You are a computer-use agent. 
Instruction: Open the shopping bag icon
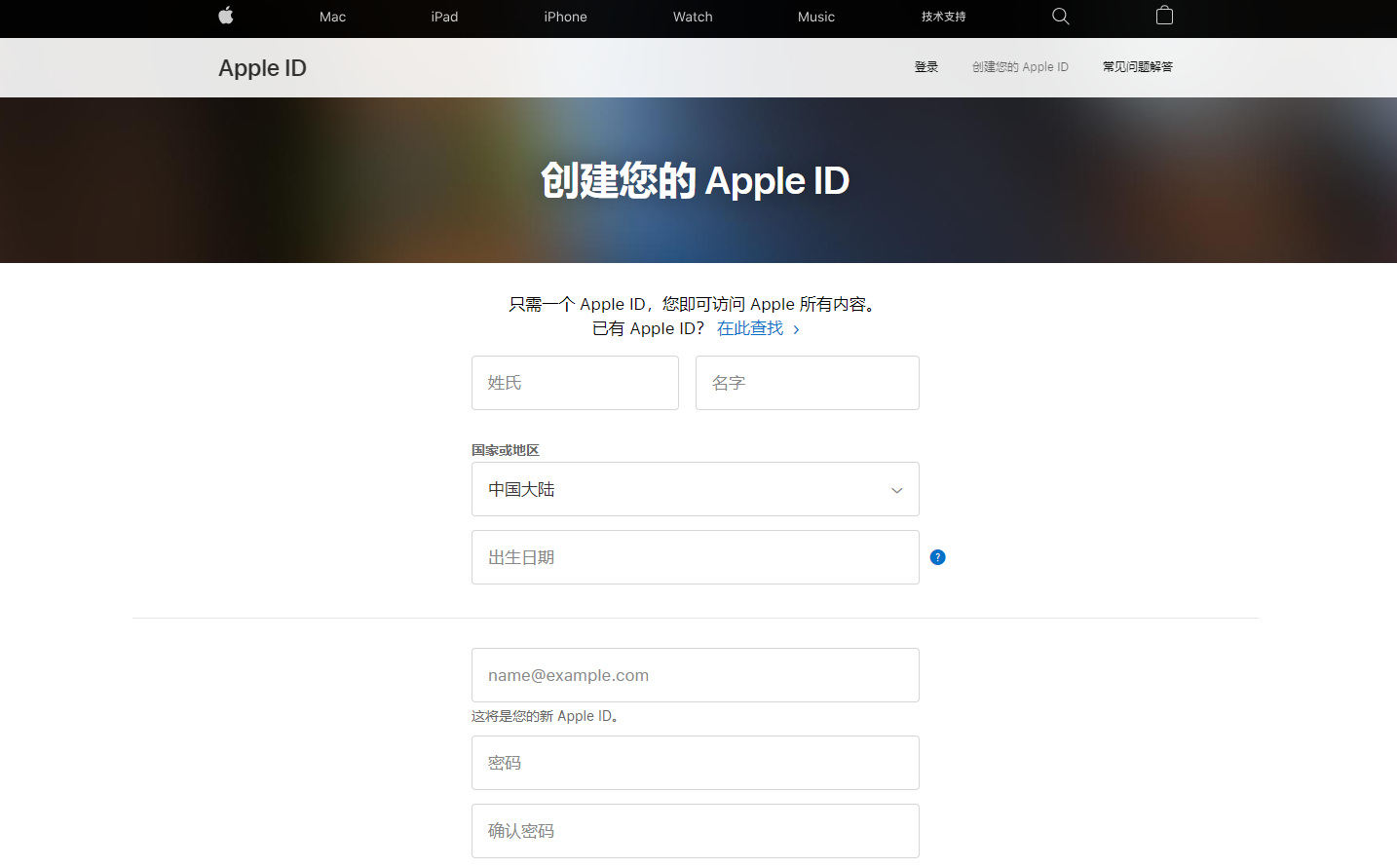point(1164,15)
